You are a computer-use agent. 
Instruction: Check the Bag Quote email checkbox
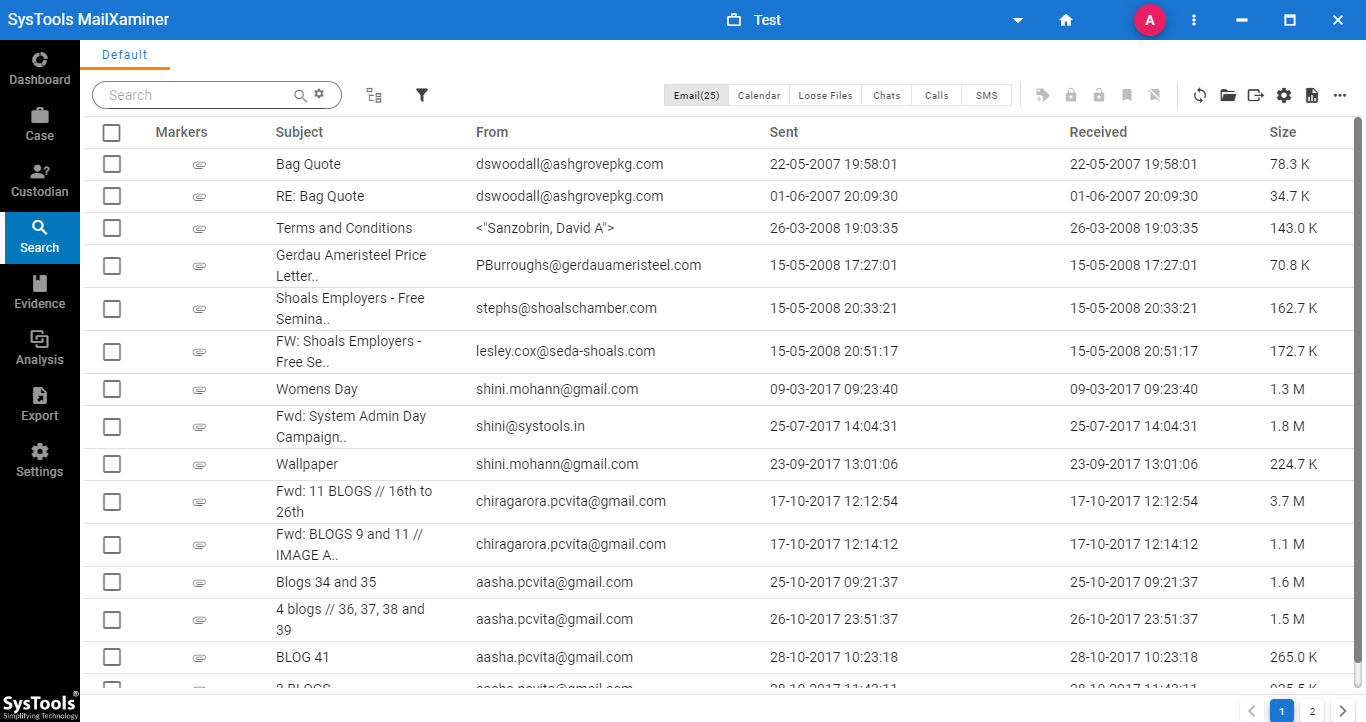(112, 164)
